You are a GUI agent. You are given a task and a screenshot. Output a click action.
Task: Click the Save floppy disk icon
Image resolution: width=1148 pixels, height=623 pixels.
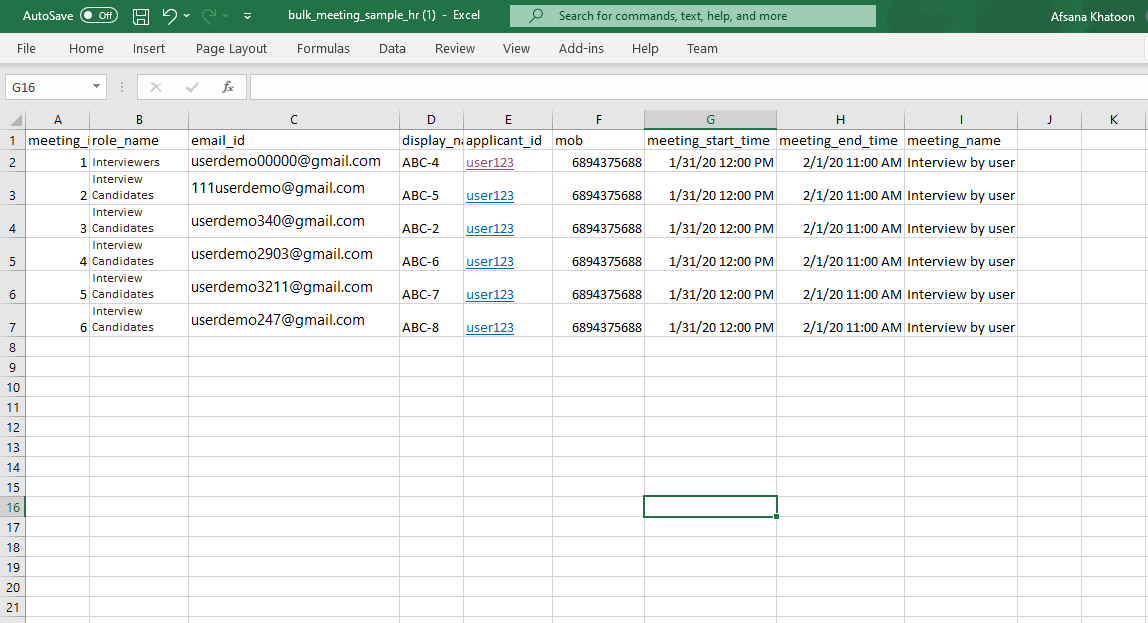click(141, 16)
